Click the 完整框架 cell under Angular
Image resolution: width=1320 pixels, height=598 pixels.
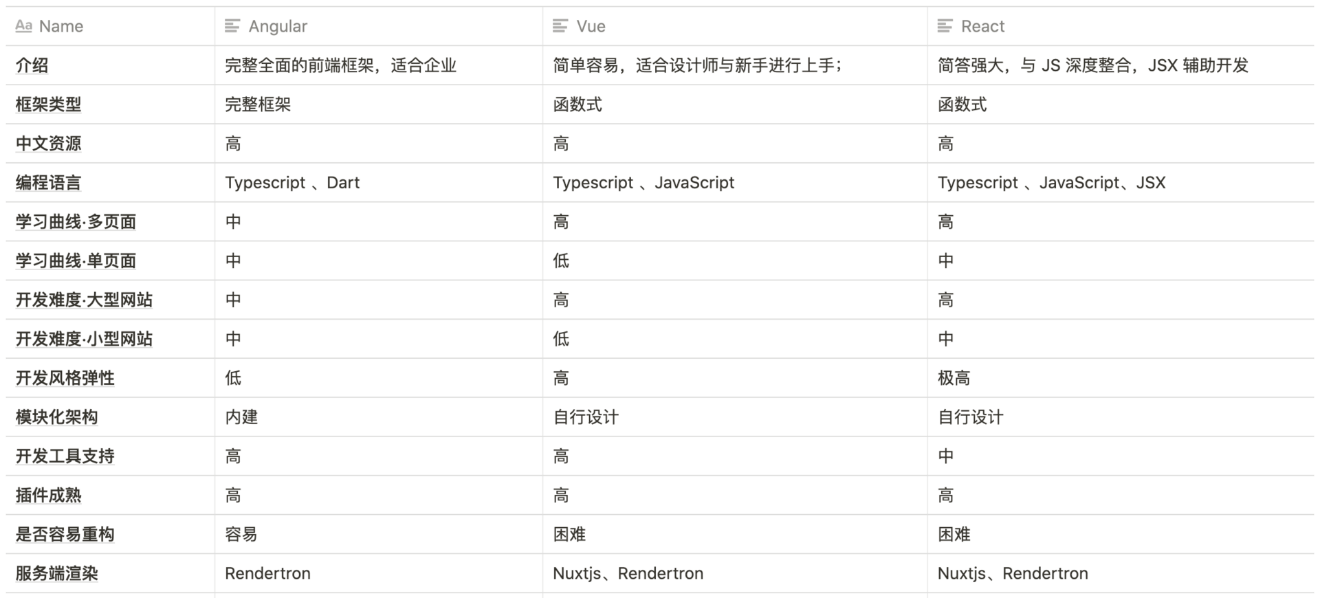[258, 105]
